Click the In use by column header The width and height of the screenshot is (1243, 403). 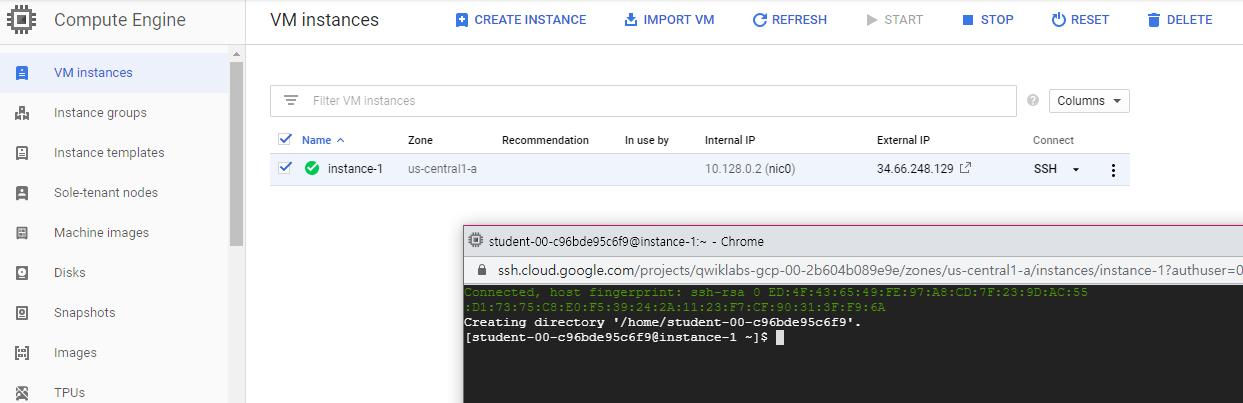tap(647, 140)
